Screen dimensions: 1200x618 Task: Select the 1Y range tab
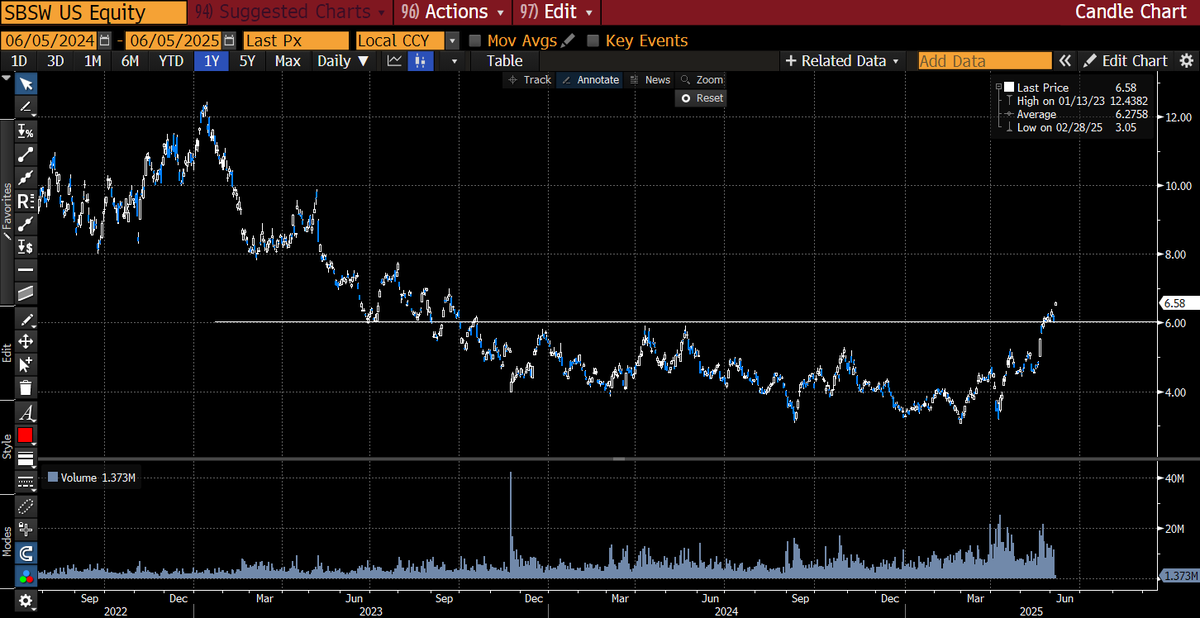click(211, 61)
